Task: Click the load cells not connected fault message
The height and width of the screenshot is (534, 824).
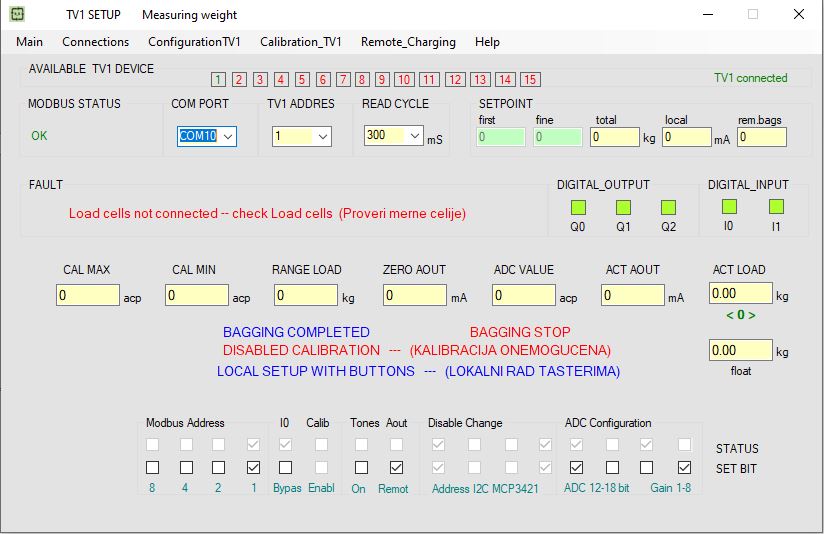Action: pyautogui.click(x=267, y=213)
